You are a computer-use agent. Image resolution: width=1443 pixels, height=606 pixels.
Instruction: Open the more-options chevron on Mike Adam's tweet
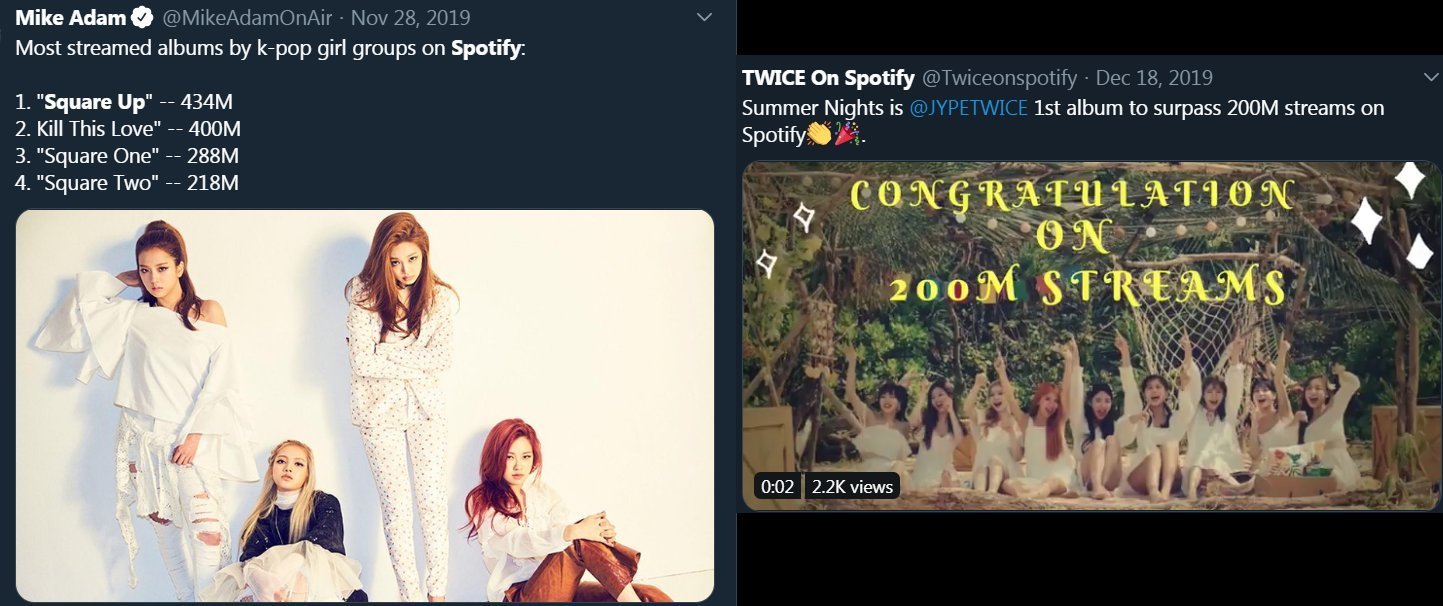(704, 17)
